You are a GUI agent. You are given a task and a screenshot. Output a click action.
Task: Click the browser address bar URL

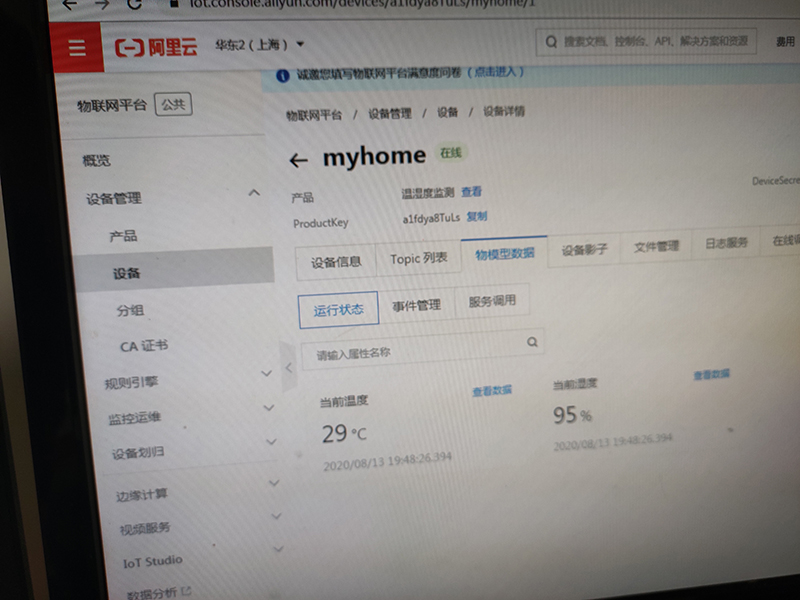click(x=362, y=4)
